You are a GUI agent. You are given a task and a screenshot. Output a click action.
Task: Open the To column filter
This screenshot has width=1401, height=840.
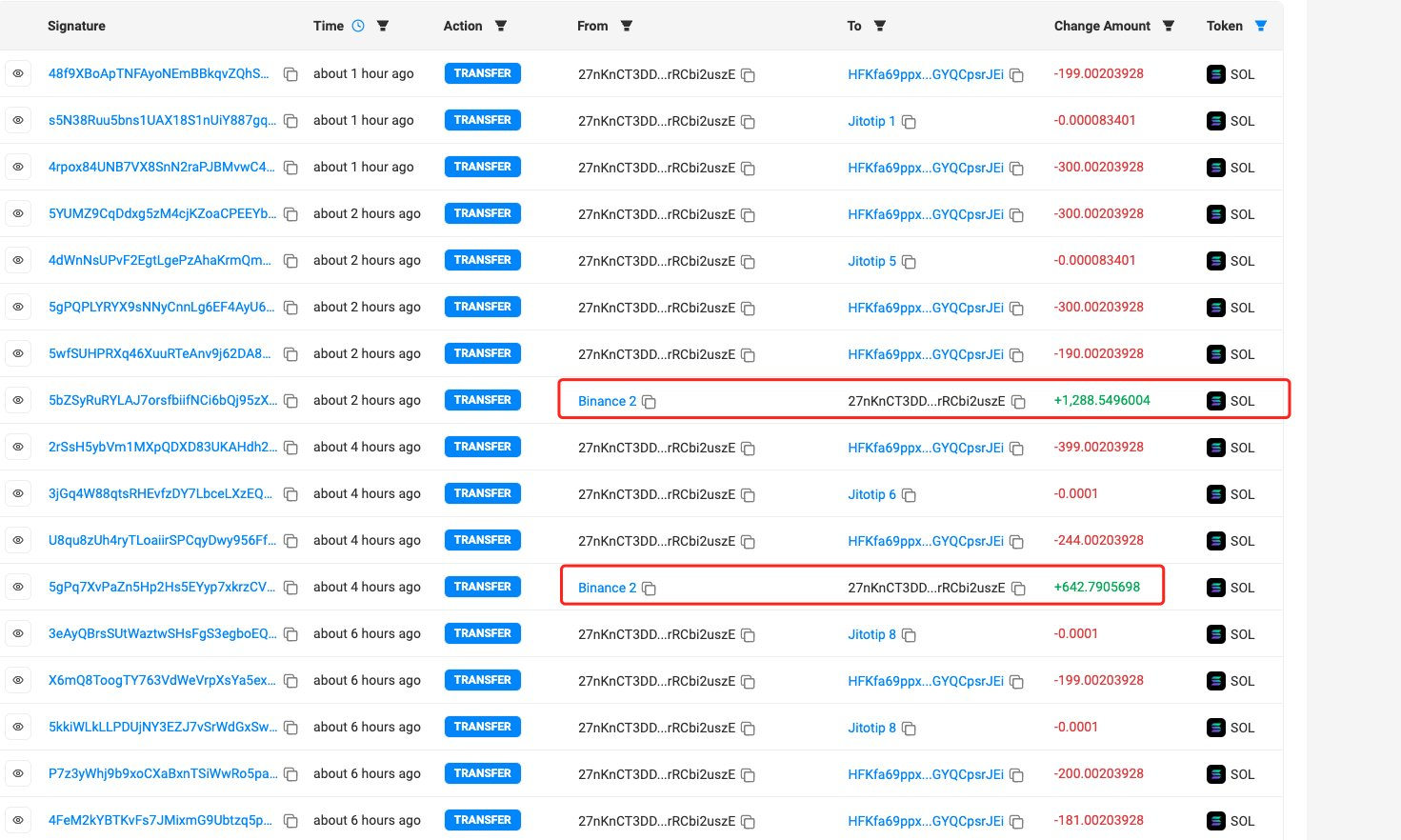880,26
